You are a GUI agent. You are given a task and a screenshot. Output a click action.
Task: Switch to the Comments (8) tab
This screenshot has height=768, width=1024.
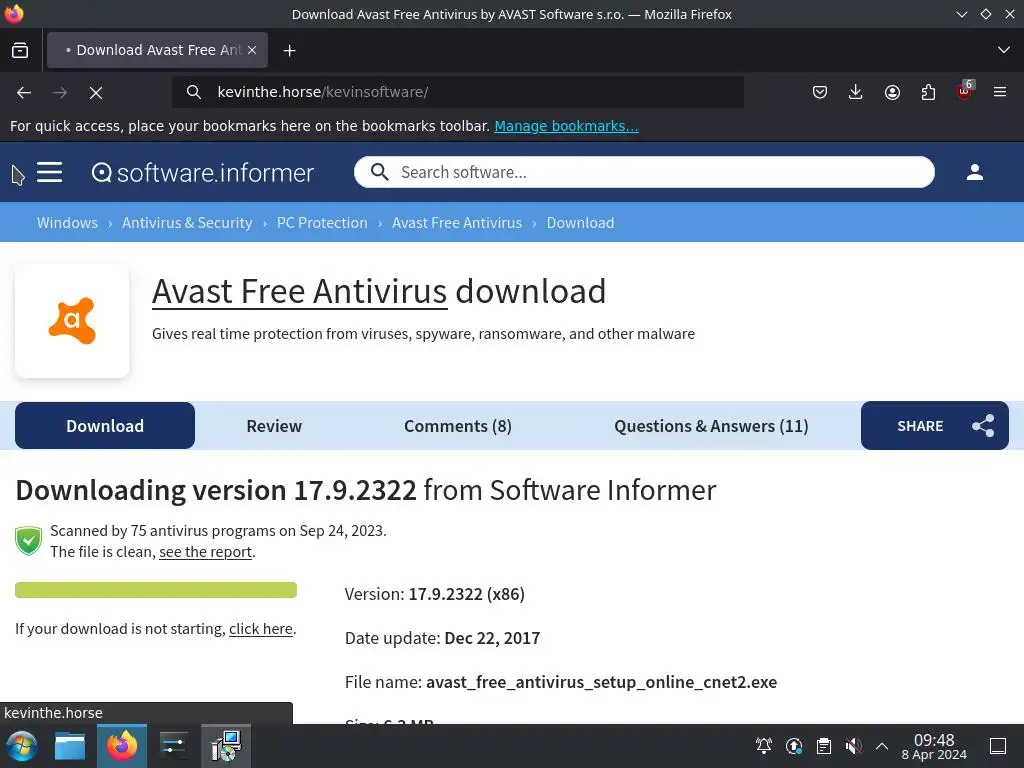tap(458, 426)
